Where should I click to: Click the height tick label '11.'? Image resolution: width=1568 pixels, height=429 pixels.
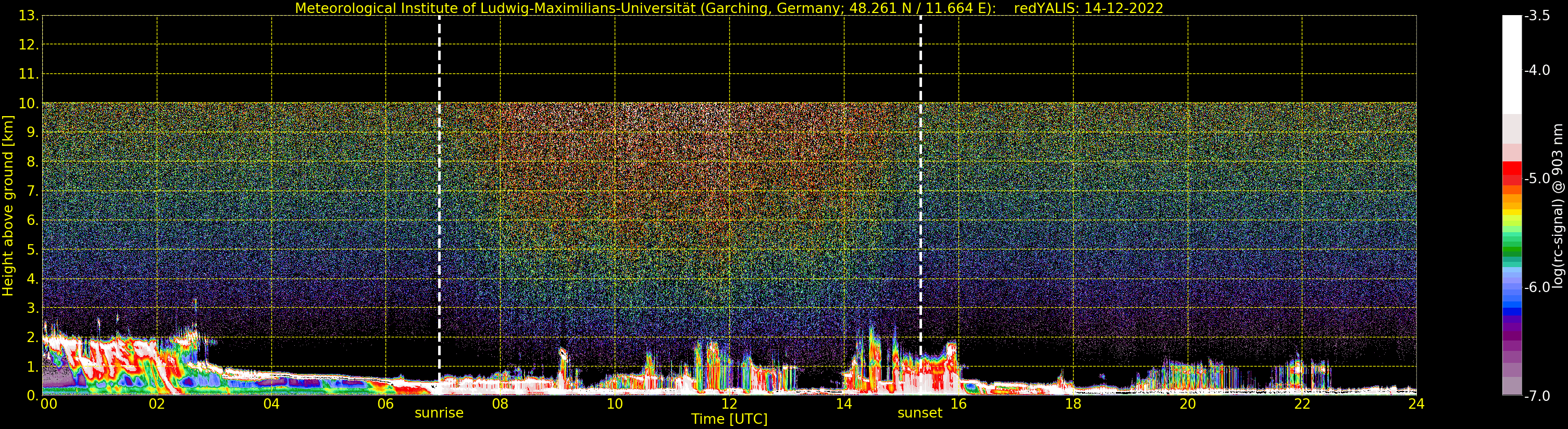coord(29,74)
